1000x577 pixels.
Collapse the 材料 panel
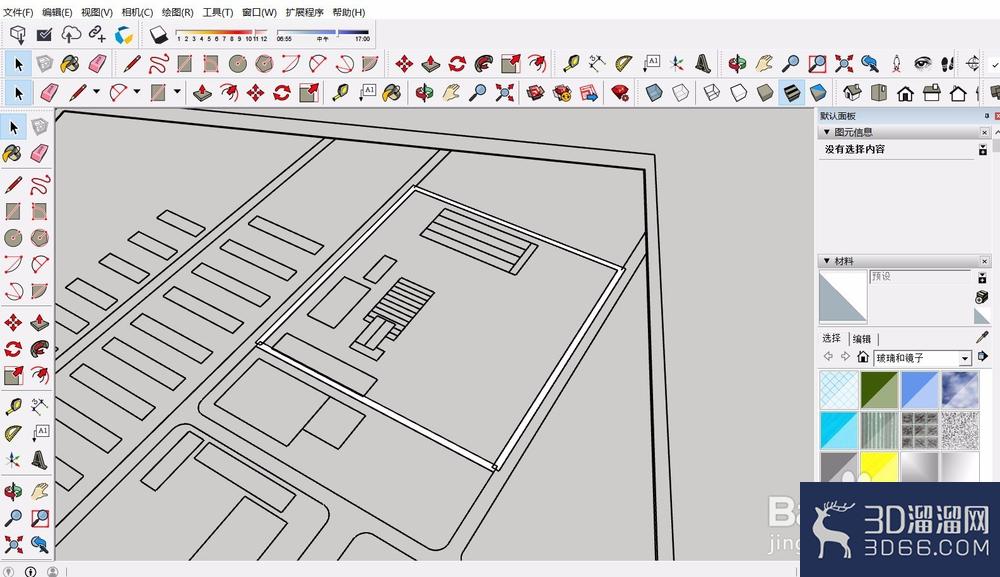[x=827, y=261]
